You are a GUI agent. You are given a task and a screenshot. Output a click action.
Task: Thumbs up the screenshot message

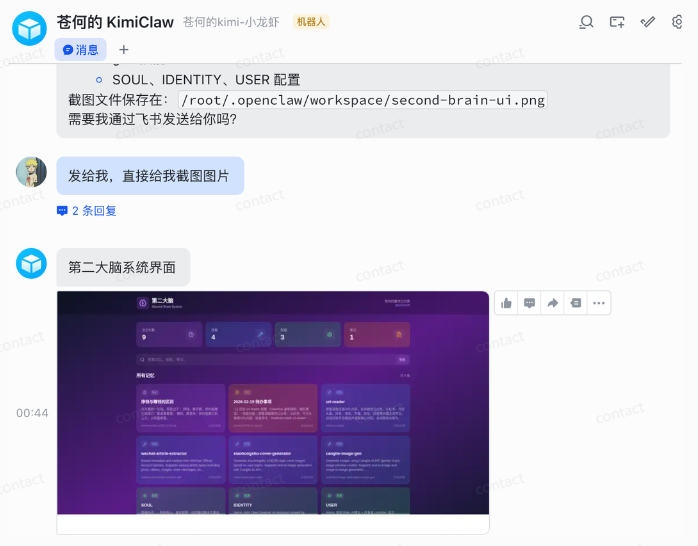tap(506, 303)
